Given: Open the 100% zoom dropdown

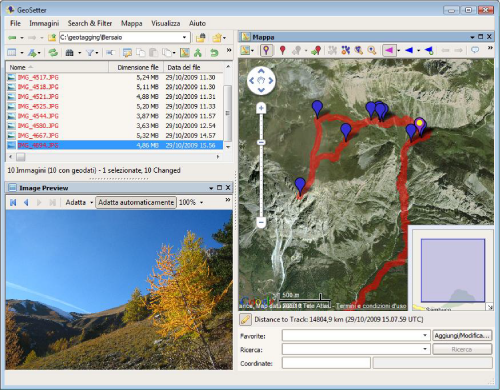Looking at the screenshot, I should (201, 203).
